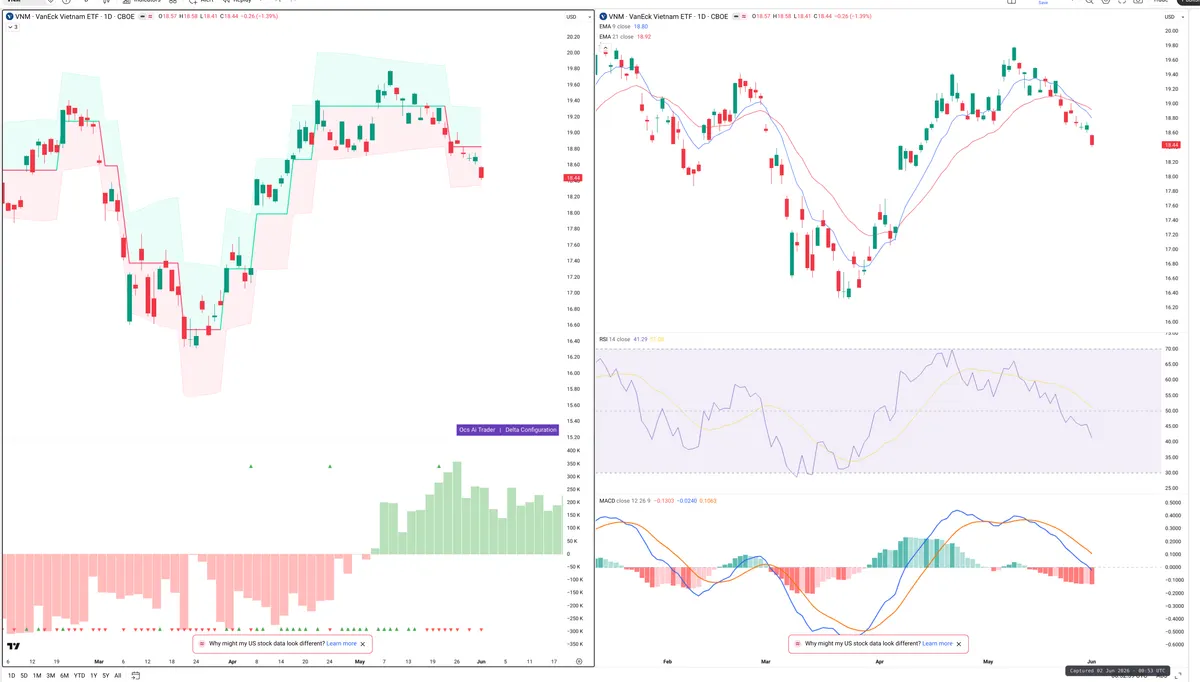Click the Feb label on right chart time axis

[667, 662]
